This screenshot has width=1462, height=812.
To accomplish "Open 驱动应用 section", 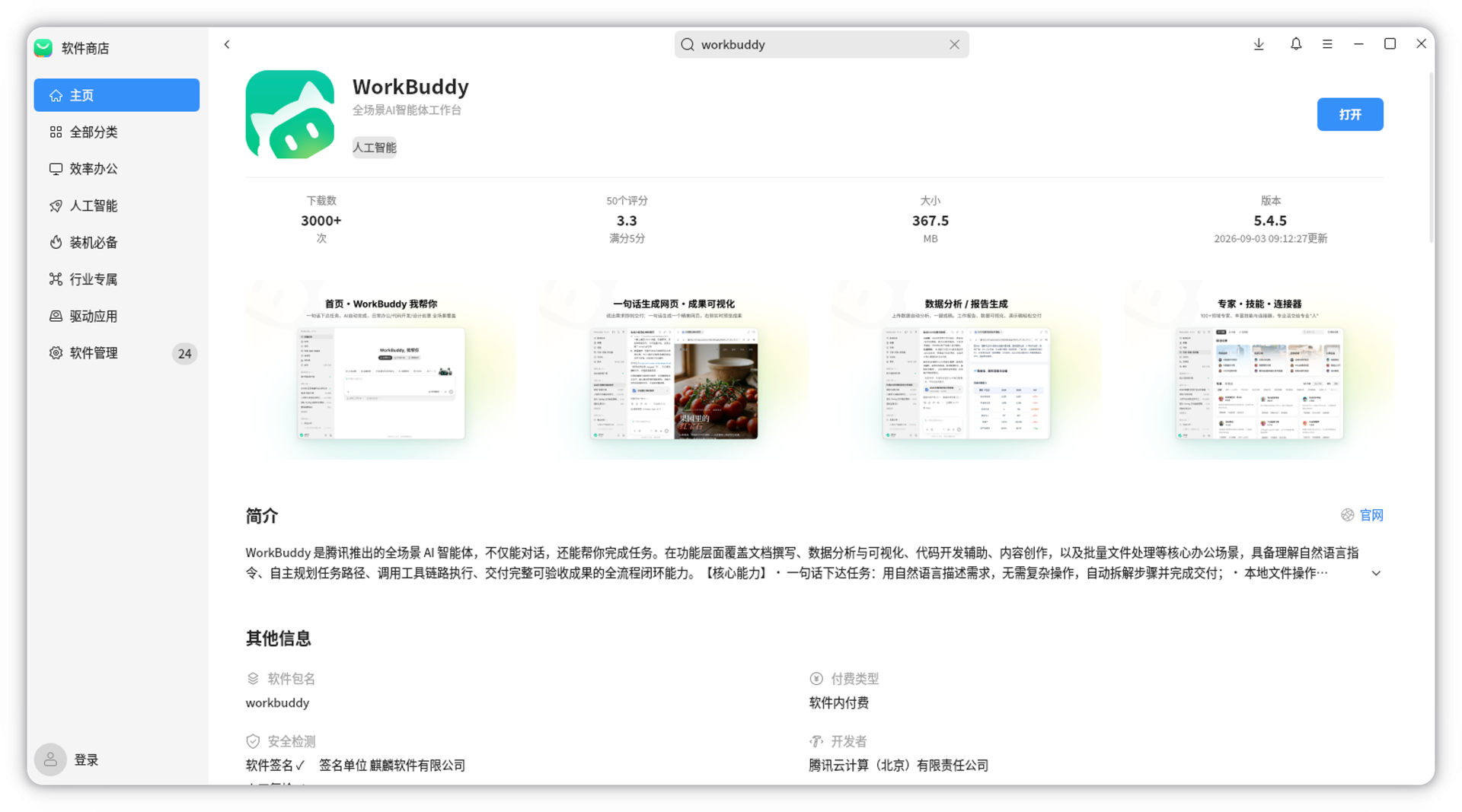I will pyautogui.click(x=117, y=316).
